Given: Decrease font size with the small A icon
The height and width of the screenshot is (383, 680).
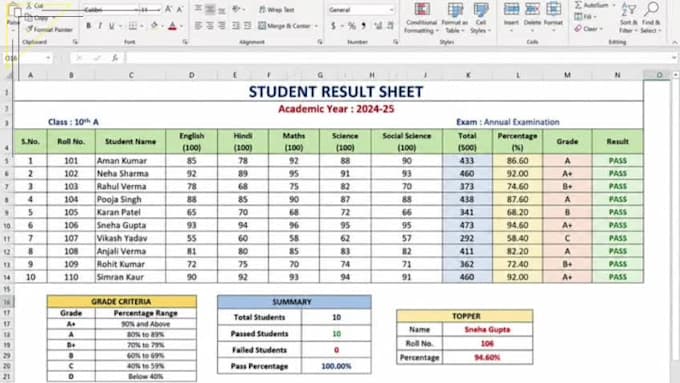Looking at the screenshot, I should [180, 9].
